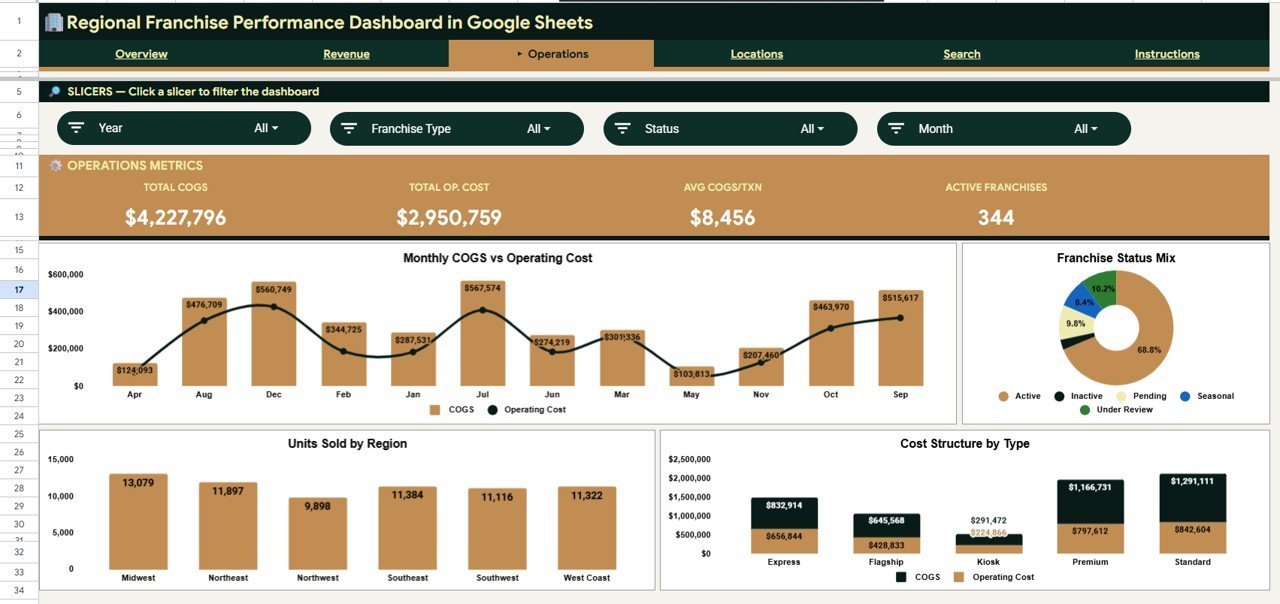The image size is (1280, 604).
Task: Click the magnifier icon beside SLICERS heading
Action: click(55, 91)
